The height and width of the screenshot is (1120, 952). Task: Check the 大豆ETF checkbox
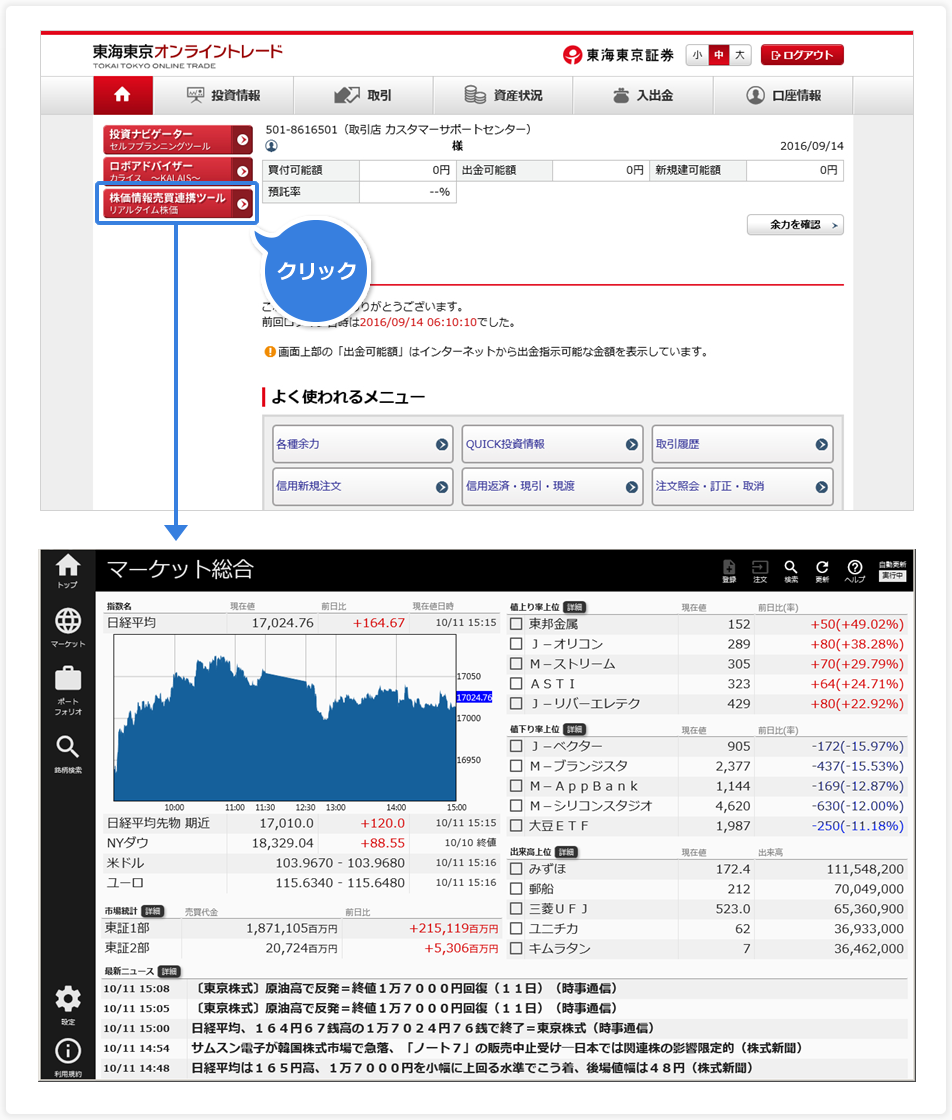point(516,826)
